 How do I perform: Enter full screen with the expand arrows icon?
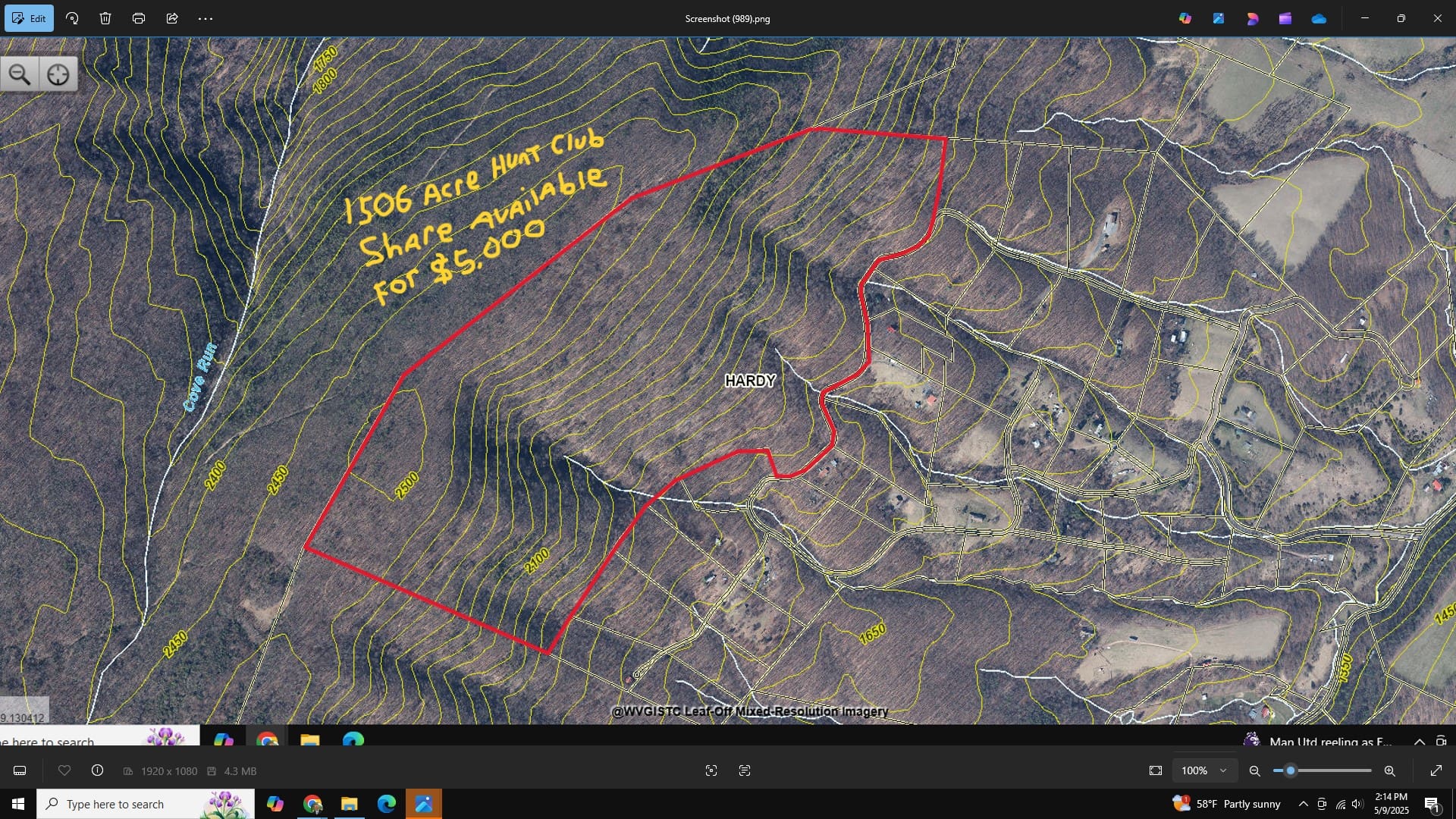point(1436,770)
